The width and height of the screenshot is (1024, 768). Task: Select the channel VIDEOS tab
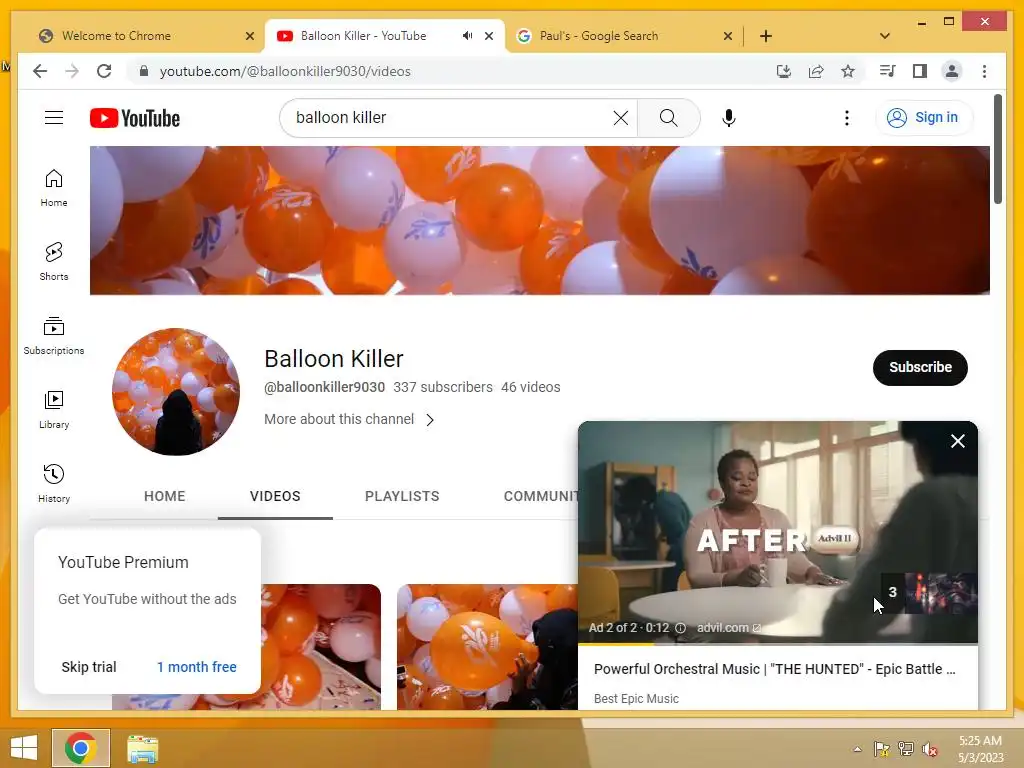pos(275,496)
